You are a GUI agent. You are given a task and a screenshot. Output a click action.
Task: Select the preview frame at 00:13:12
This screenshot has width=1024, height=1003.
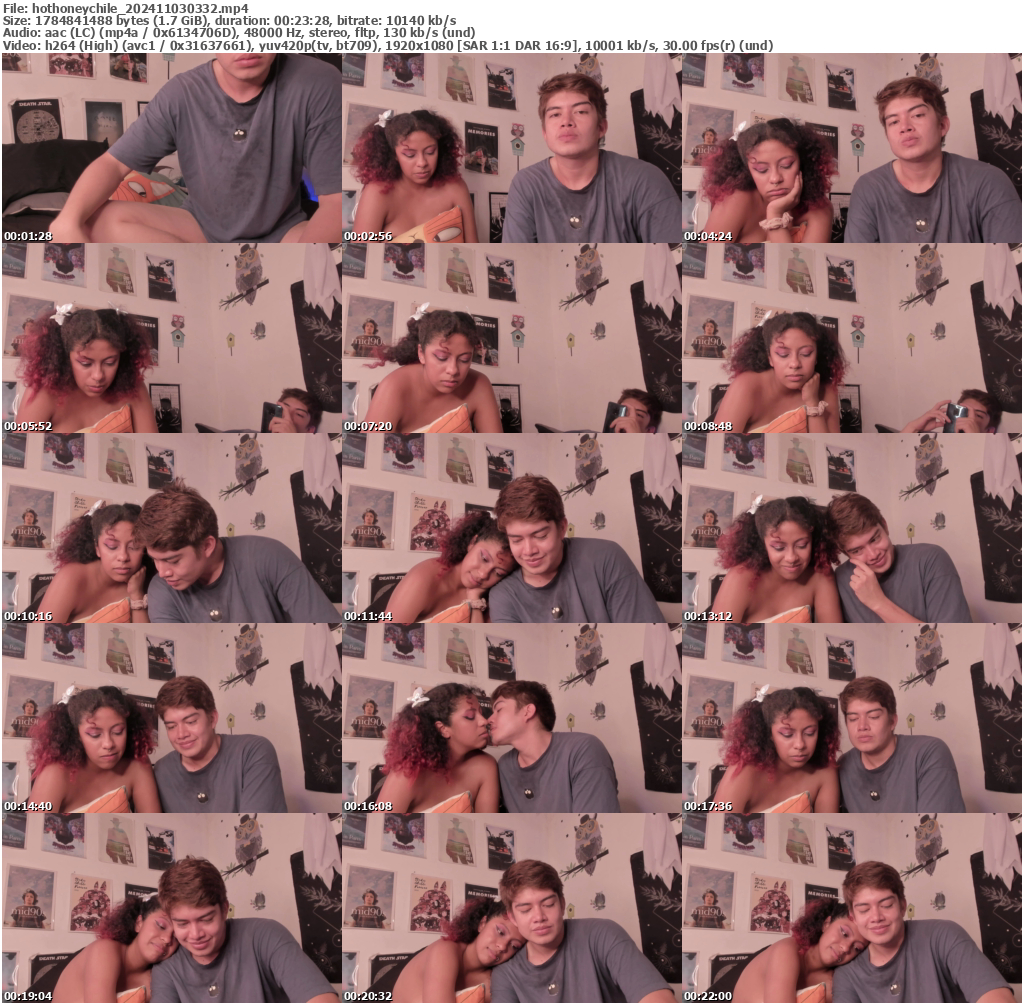click(852, 528)
